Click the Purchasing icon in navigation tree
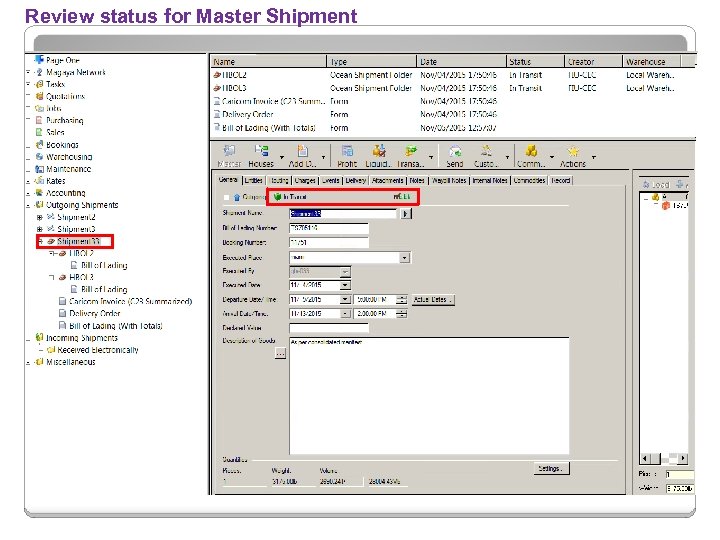The width and height of the screenshot is (720, 540). [x=39, y=120]
